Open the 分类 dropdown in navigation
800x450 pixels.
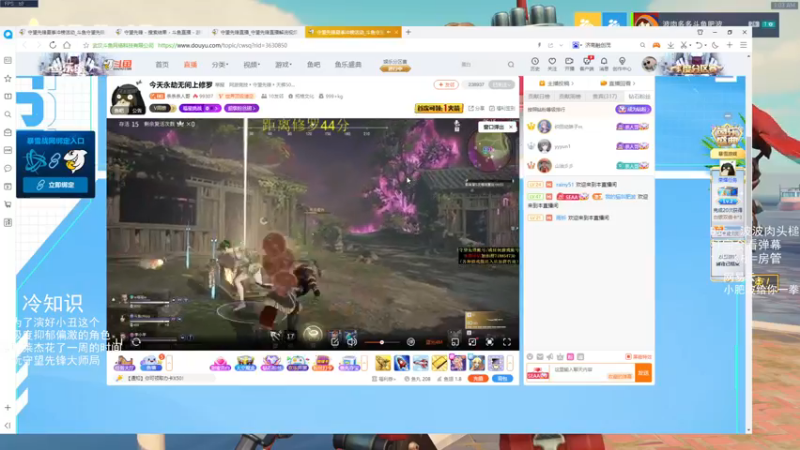click(x=220, y=65)
